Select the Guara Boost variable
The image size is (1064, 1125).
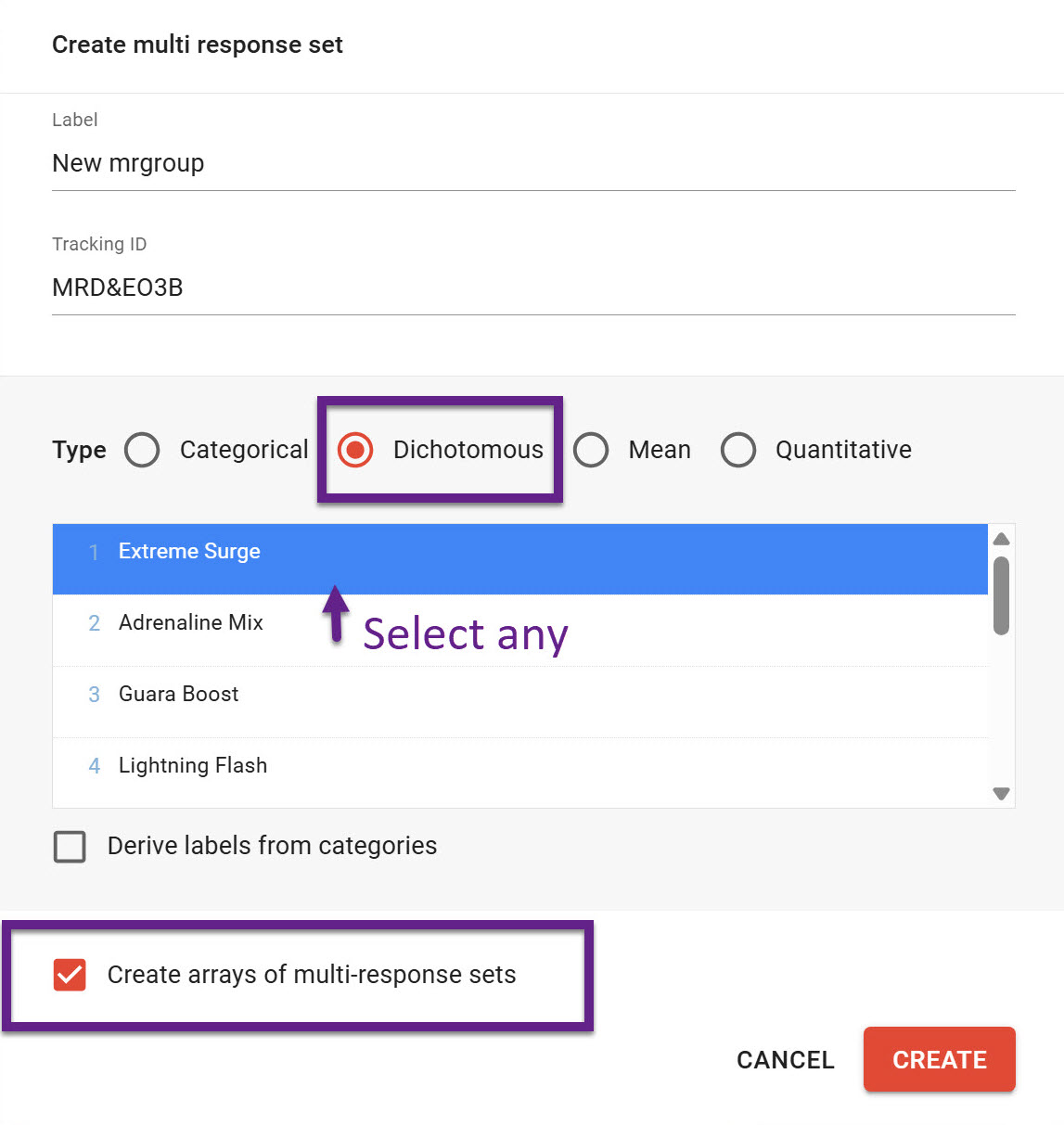point(178,694)
